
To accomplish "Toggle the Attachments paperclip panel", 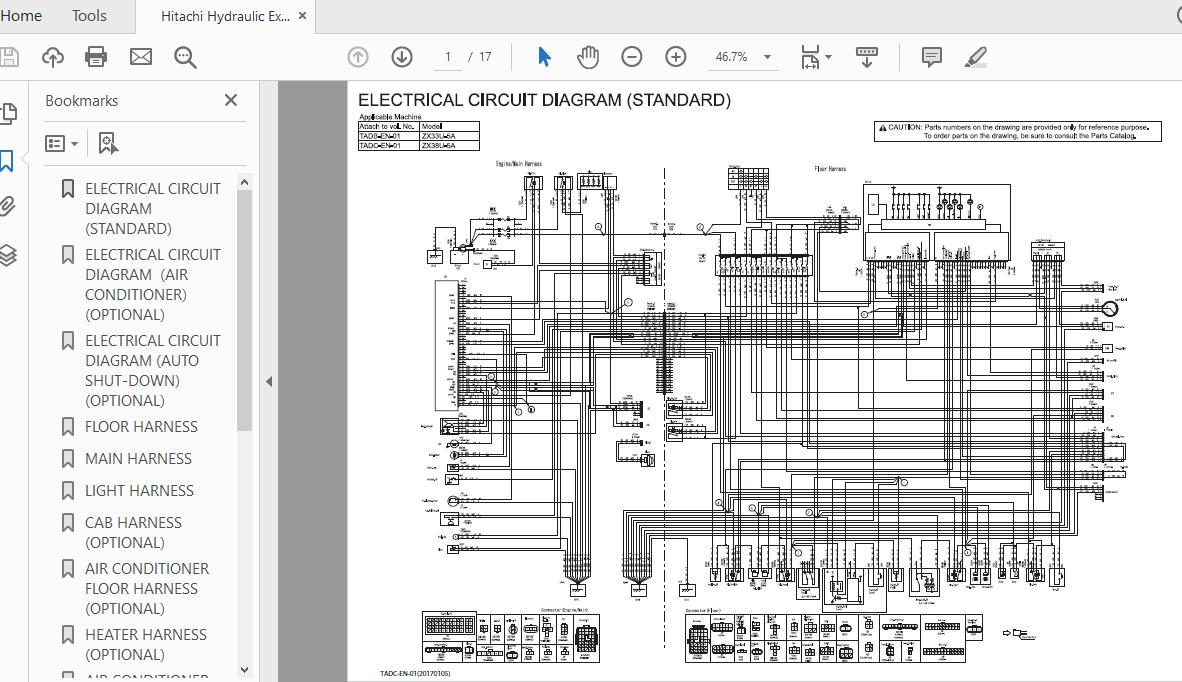I will 8,207.
